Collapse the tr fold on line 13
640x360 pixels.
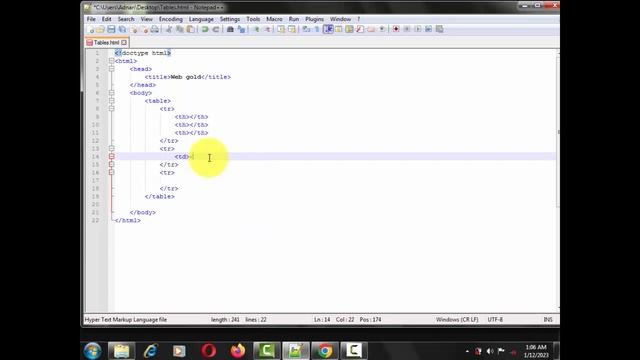coord(111,149)
